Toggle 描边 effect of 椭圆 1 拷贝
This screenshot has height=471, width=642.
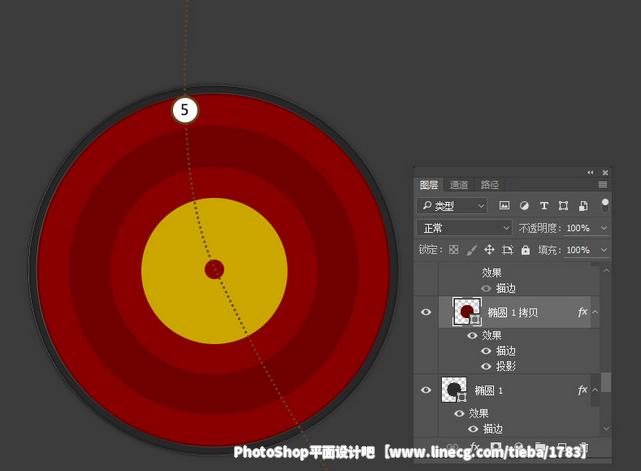(486, 351)
